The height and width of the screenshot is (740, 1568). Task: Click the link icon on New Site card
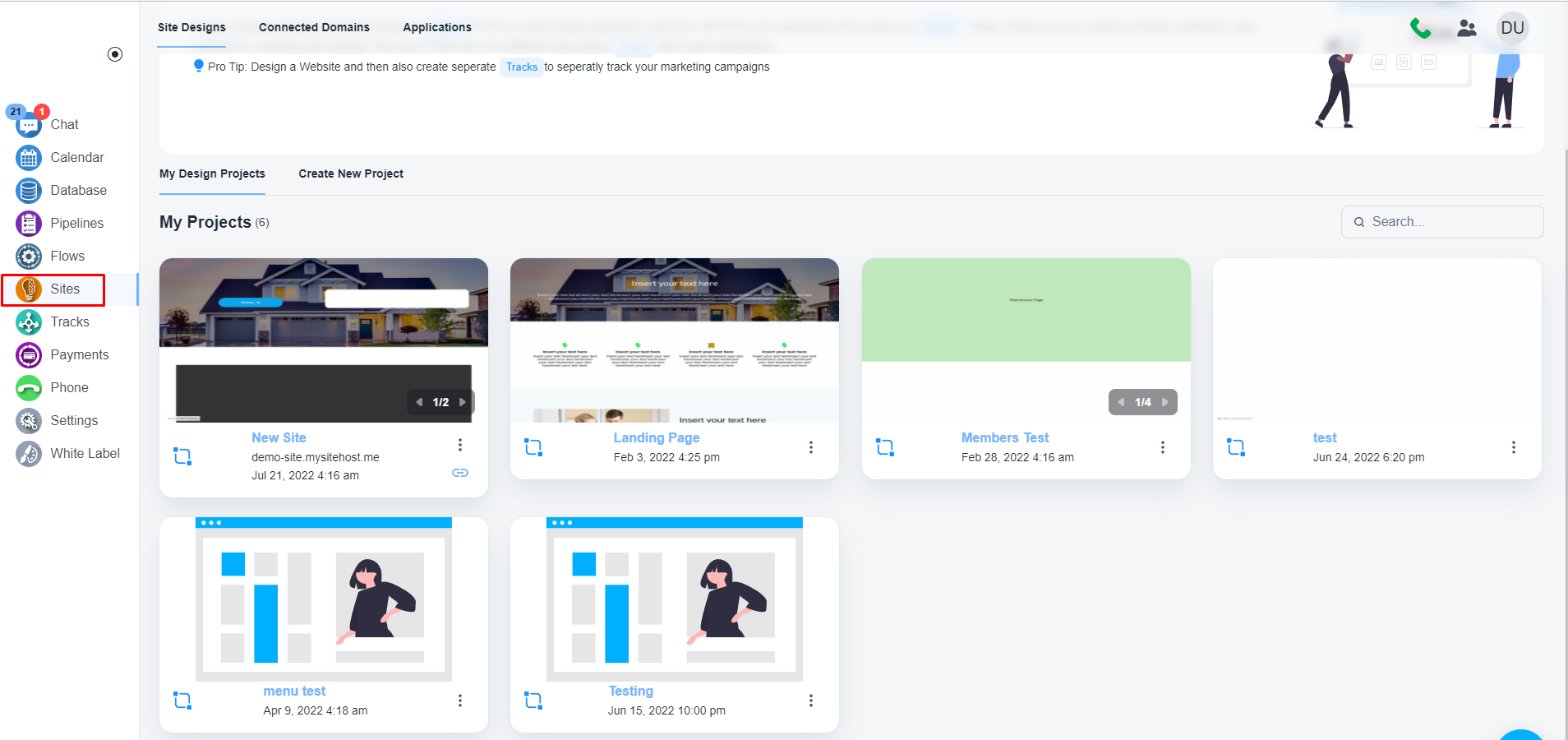(460, 473)
